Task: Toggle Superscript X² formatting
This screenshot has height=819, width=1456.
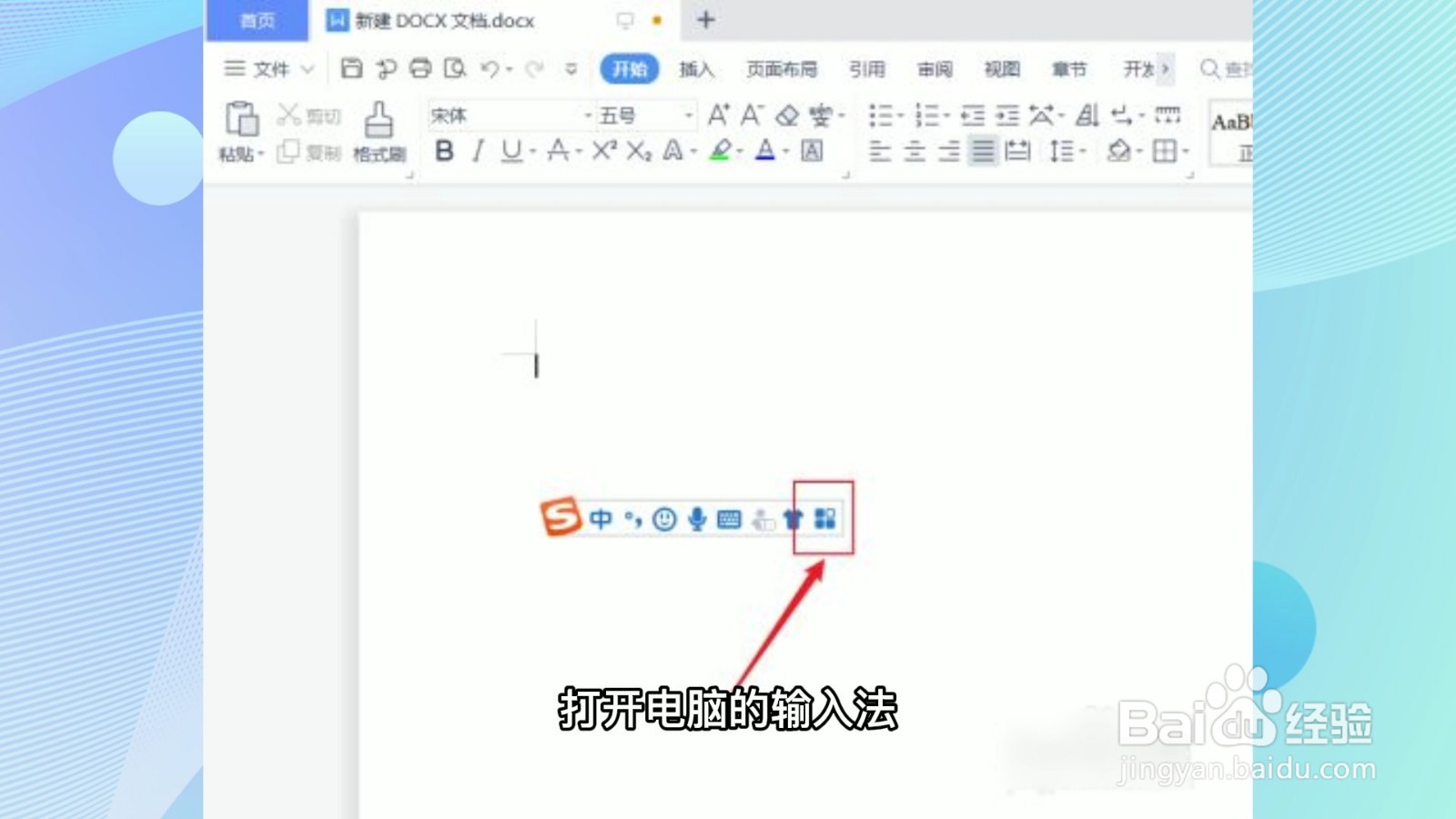Action: coord(604,150)
